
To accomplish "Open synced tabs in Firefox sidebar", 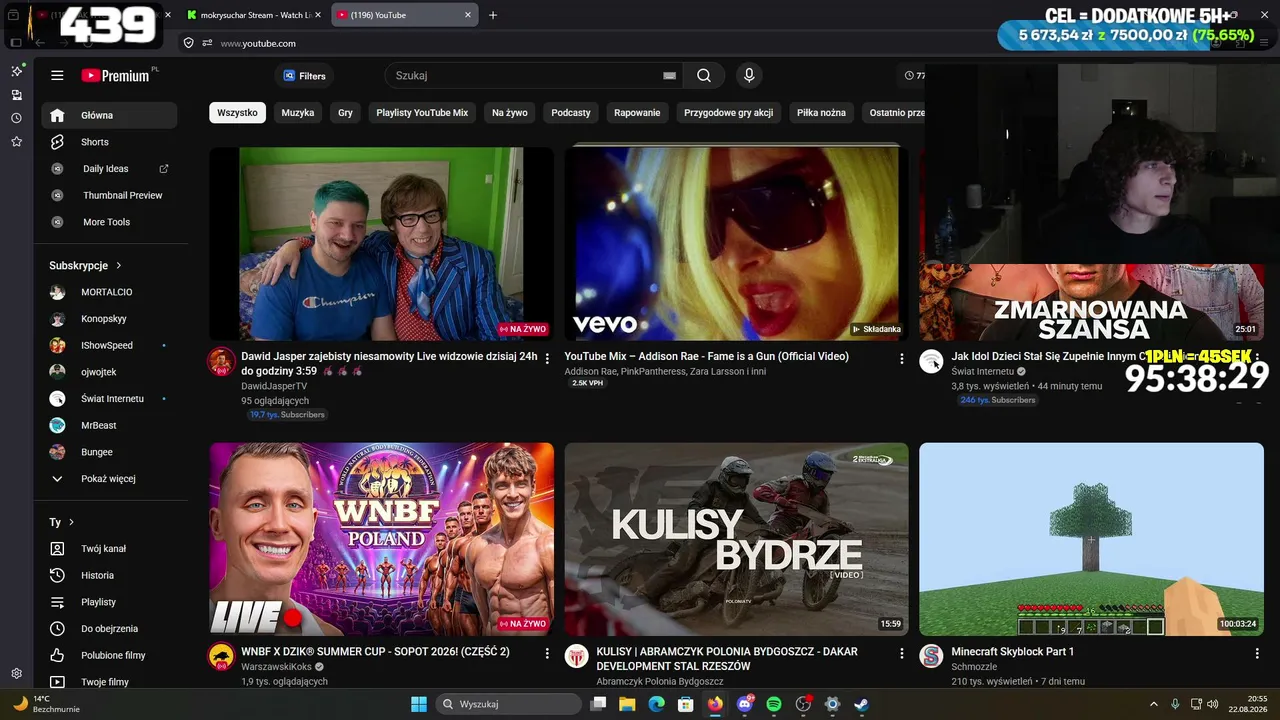I will (x=16, y=95).
